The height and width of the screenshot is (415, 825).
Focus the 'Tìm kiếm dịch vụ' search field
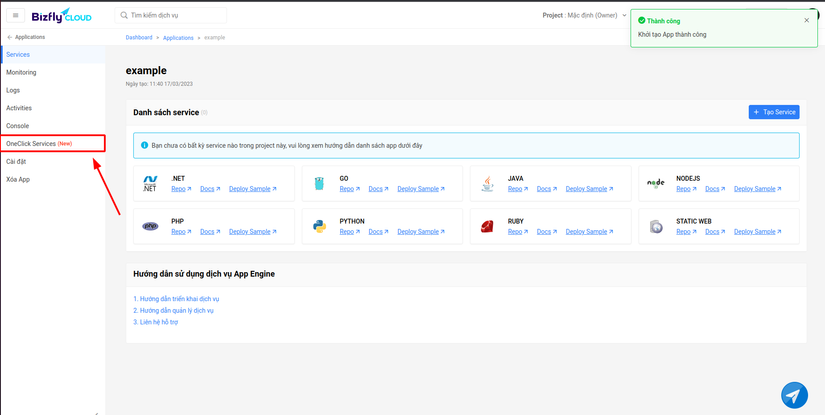click(x=170, y=15)
